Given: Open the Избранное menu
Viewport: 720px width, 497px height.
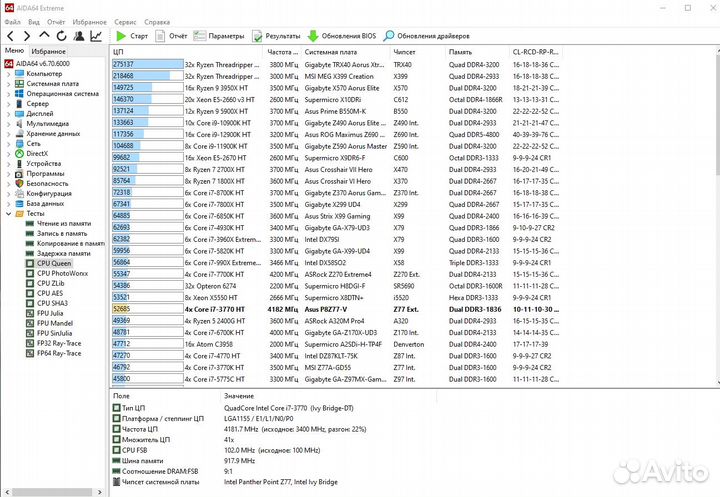Looking at the screenshot, I should point(90,22).
